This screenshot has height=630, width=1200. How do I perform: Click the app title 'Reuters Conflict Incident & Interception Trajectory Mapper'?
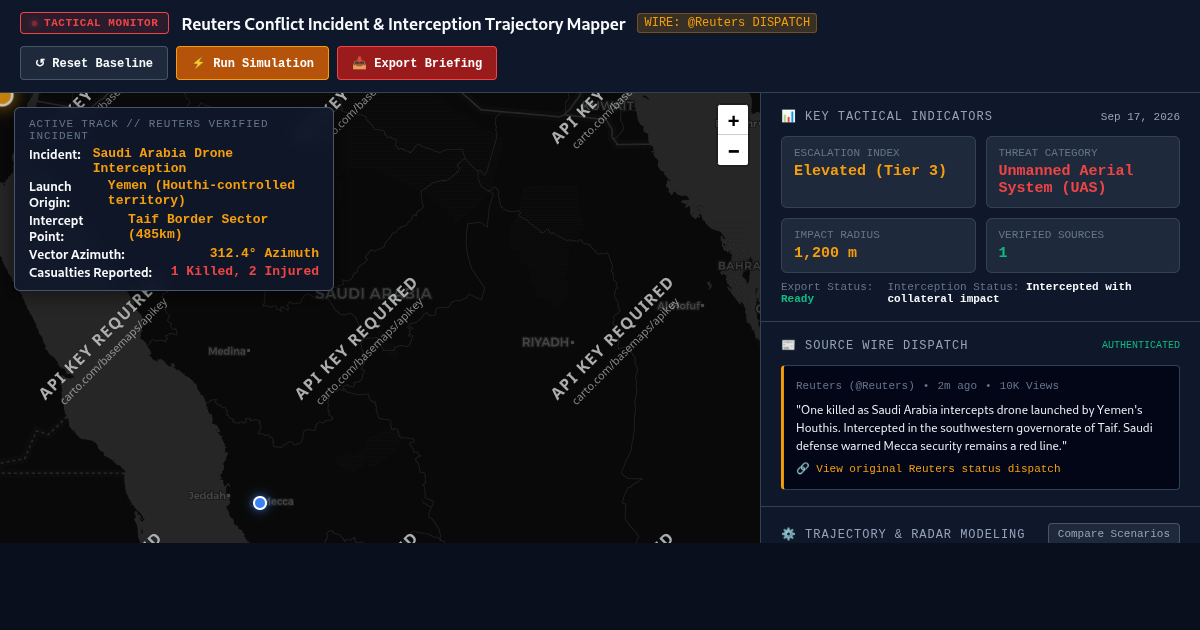(x=403, y=24)
